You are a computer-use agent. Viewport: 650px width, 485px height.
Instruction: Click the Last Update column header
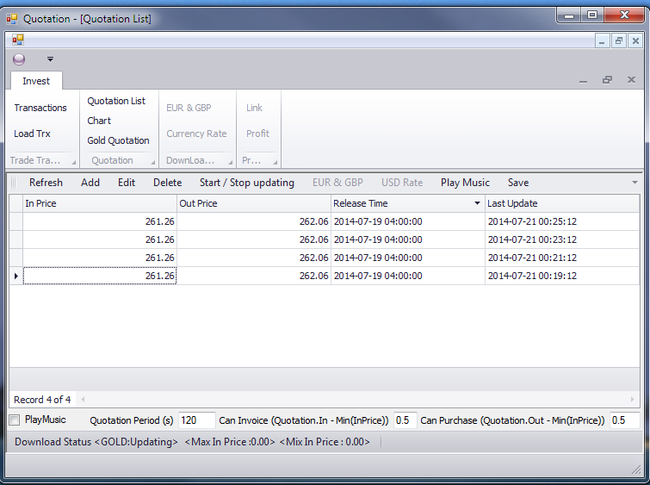tap(562, 204)
